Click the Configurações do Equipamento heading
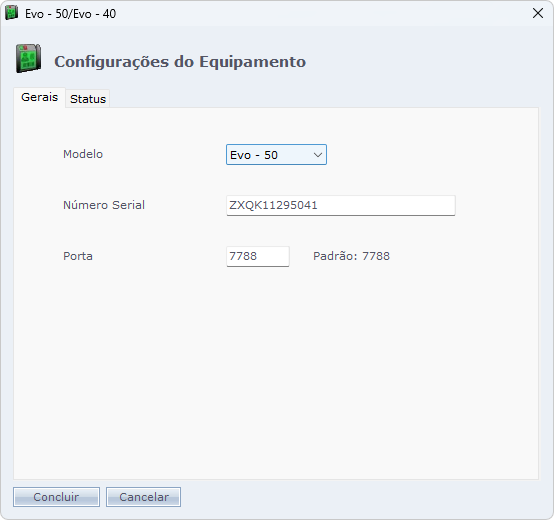Viewport: 554px width, 520px height. [180, 61]
